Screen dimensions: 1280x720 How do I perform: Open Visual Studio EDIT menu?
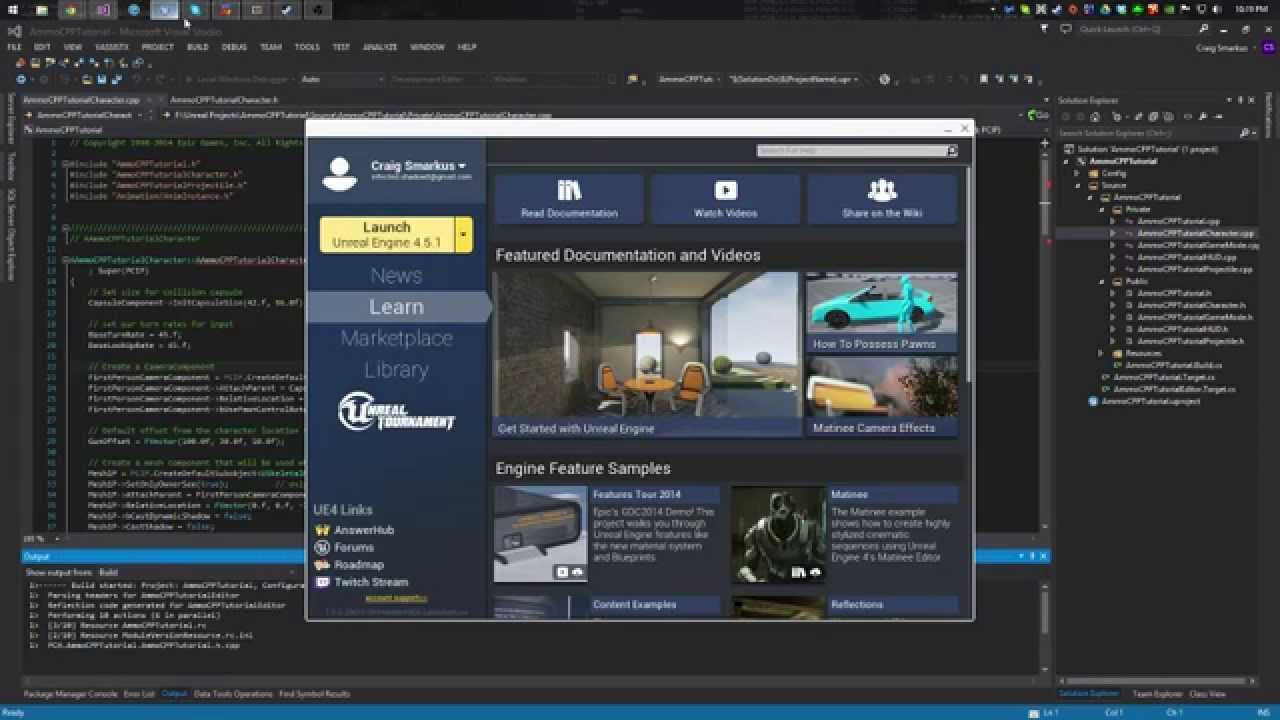click(x=42, y=47)
